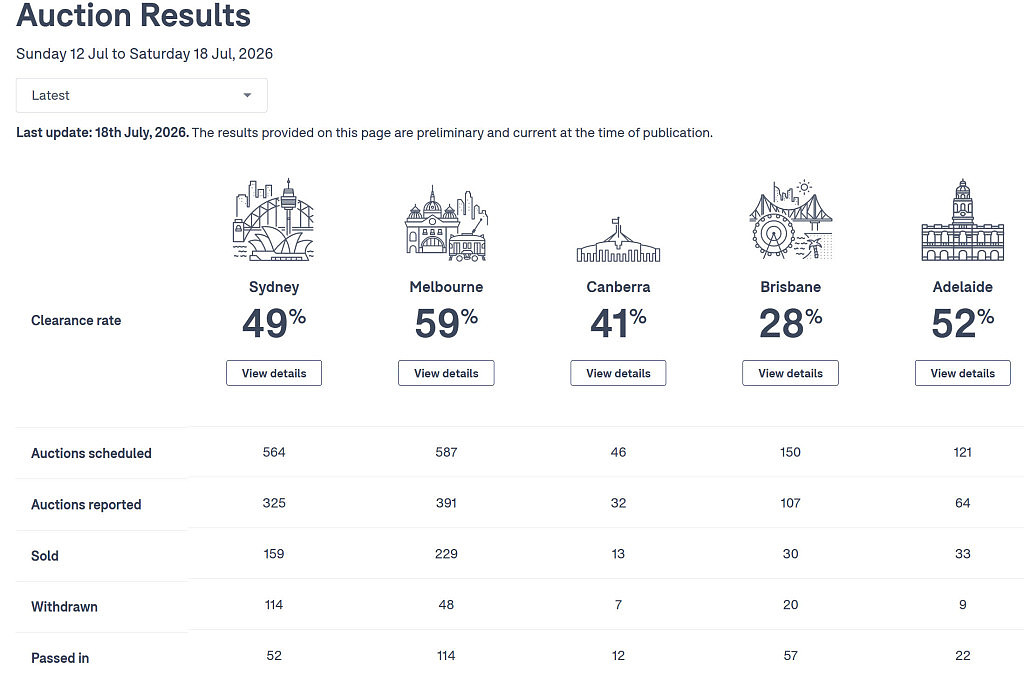The height and width of the screenshot is (682, 1024).
Task: Click the Melbourne Flinders Street station icon
Action: [446, 223]
